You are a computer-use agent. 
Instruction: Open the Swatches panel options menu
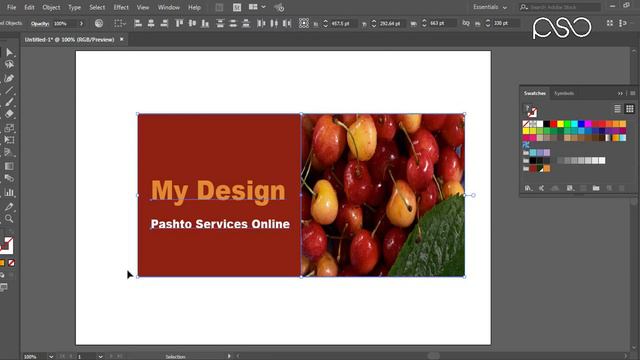pos(633,93)
